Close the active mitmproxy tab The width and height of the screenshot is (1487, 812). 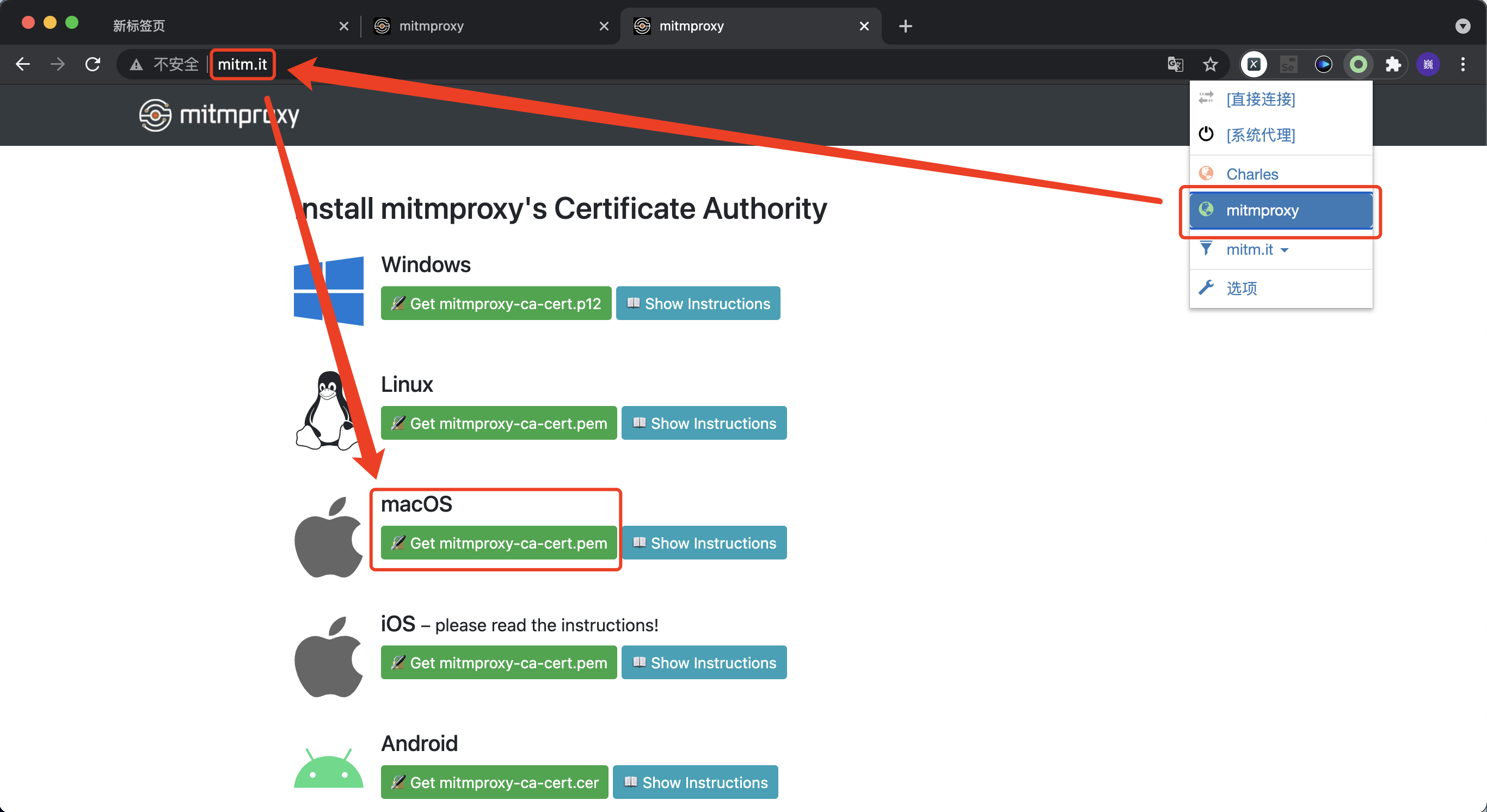tap(864, 26)
